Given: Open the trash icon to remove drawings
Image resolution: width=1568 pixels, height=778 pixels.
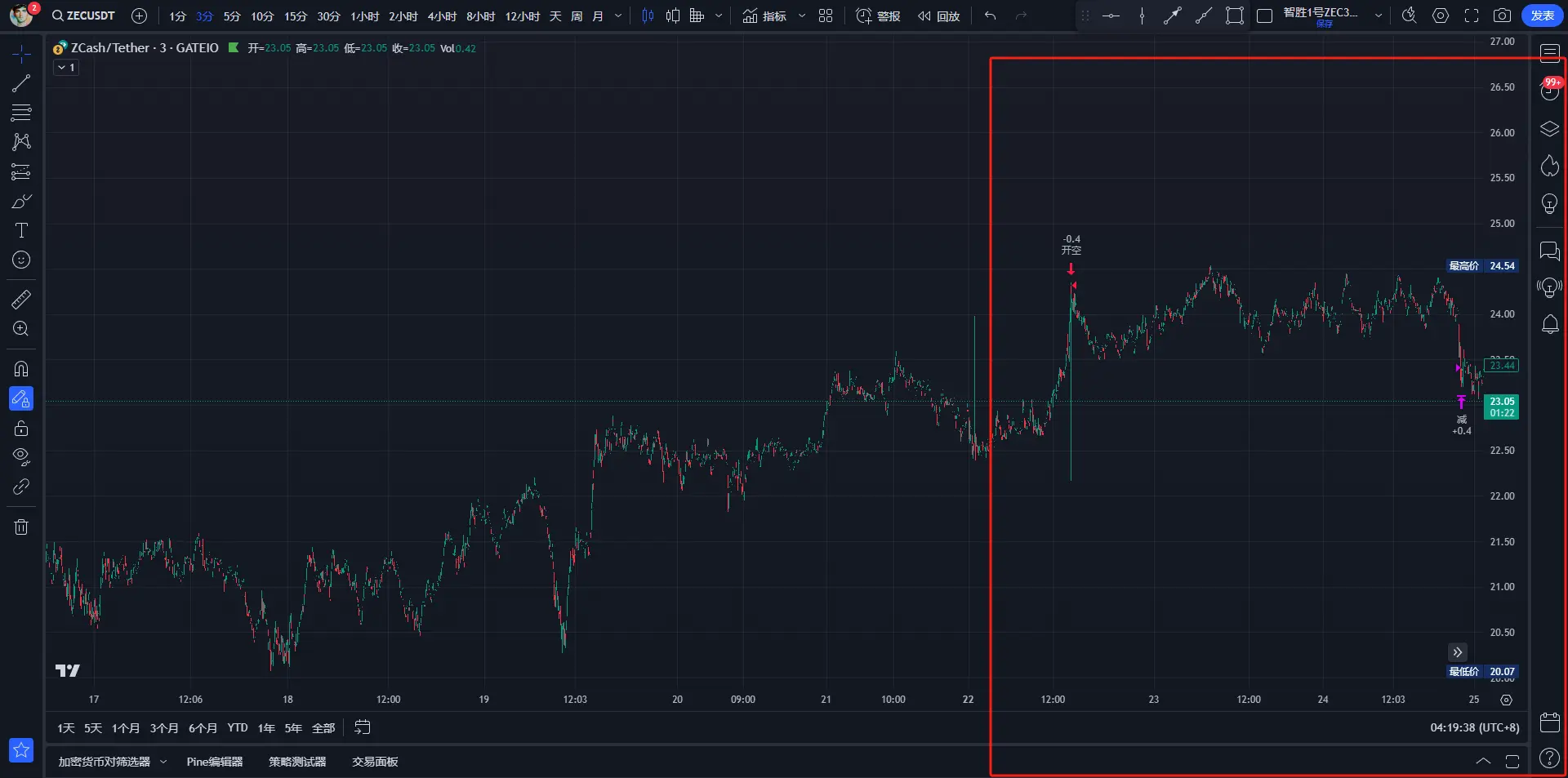Looking at the screenshot, I should (x=21, y=527).
